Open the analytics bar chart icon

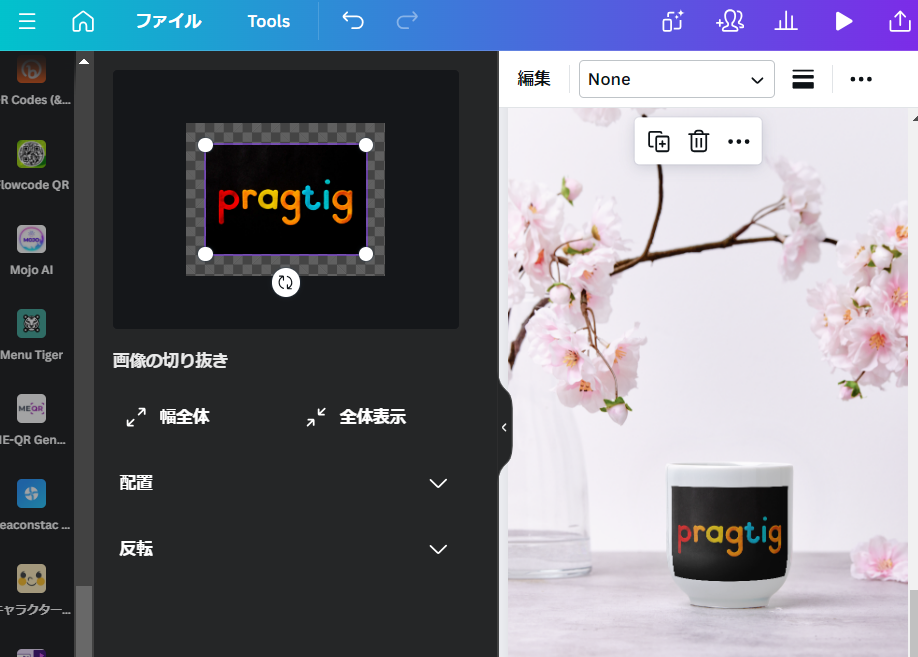point(786,22)
